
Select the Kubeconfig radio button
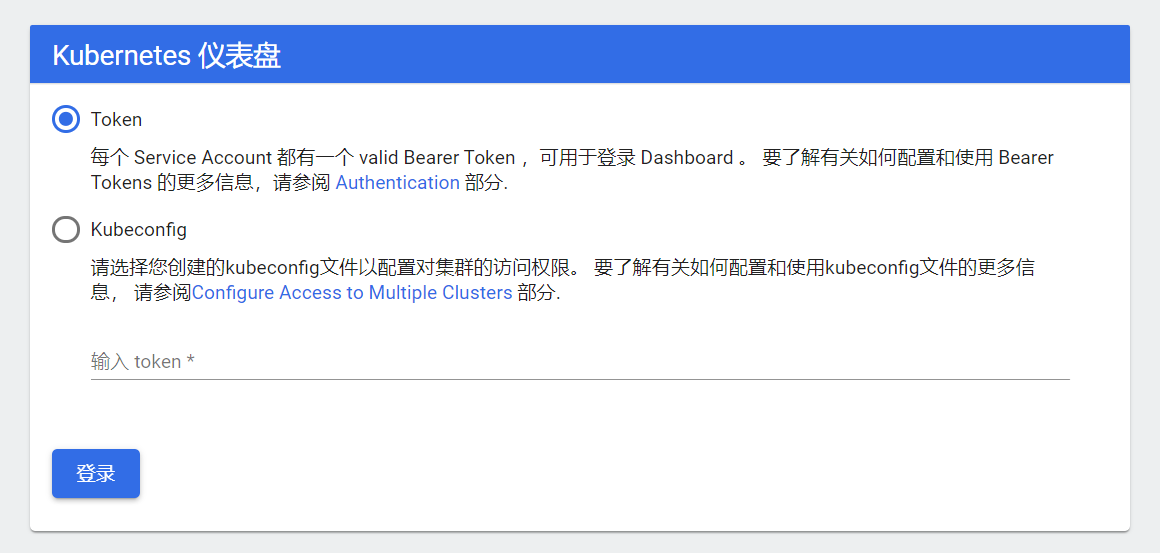pyautogui.click(x=66, y=229)
